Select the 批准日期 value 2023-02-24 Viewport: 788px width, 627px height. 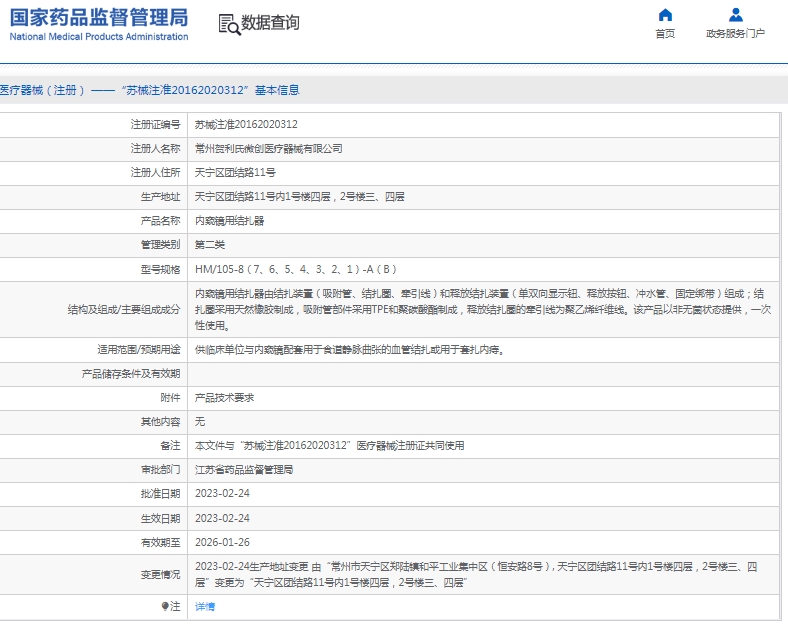point(222,494)
